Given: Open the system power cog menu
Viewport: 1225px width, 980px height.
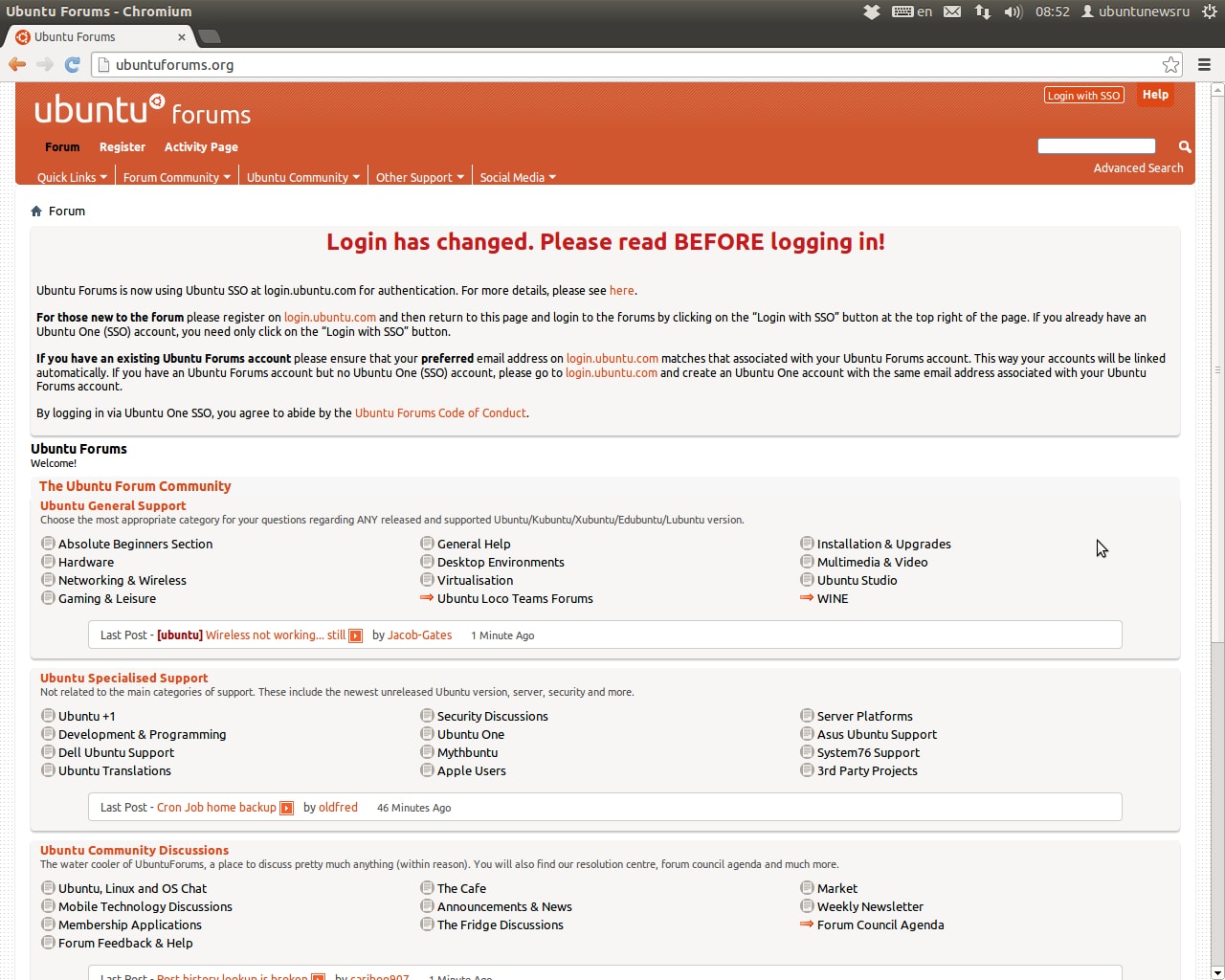Looking at the screenshot, I should click(1210, 11).
